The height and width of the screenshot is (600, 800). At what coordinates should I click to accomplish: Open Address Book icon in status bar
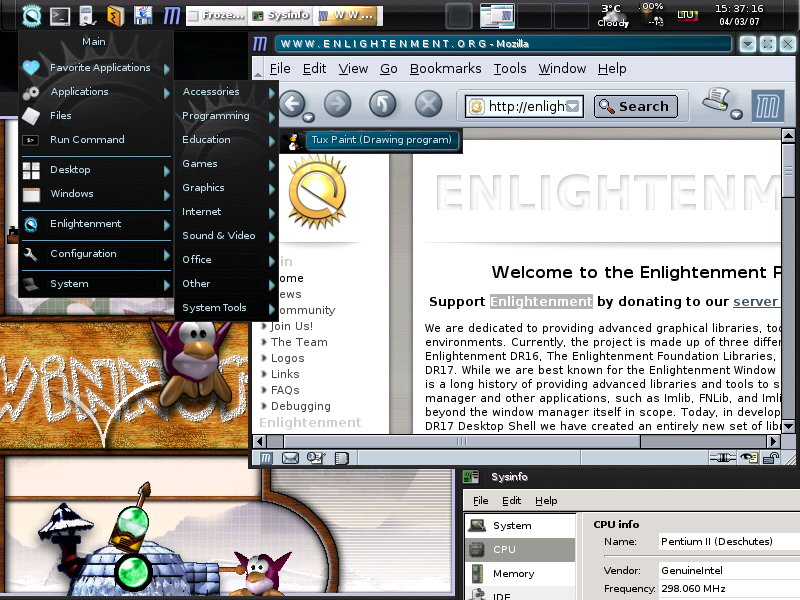point(341,459)
